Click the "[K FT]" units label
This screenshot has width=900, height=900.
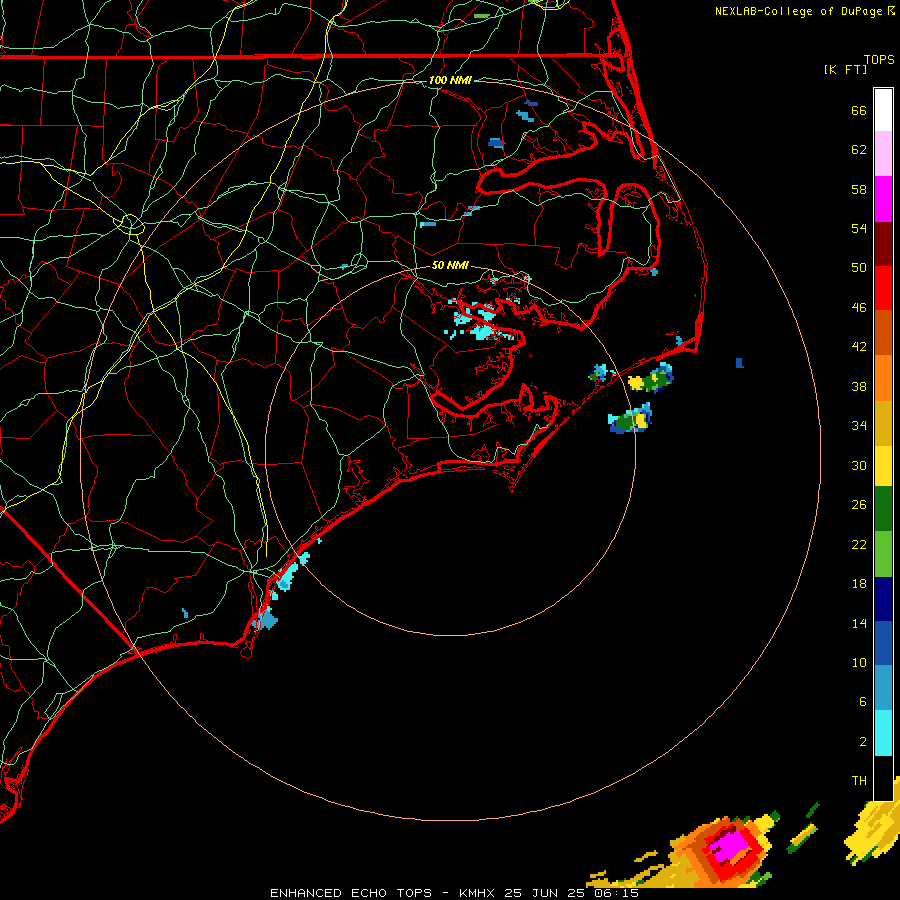(845, 69)
